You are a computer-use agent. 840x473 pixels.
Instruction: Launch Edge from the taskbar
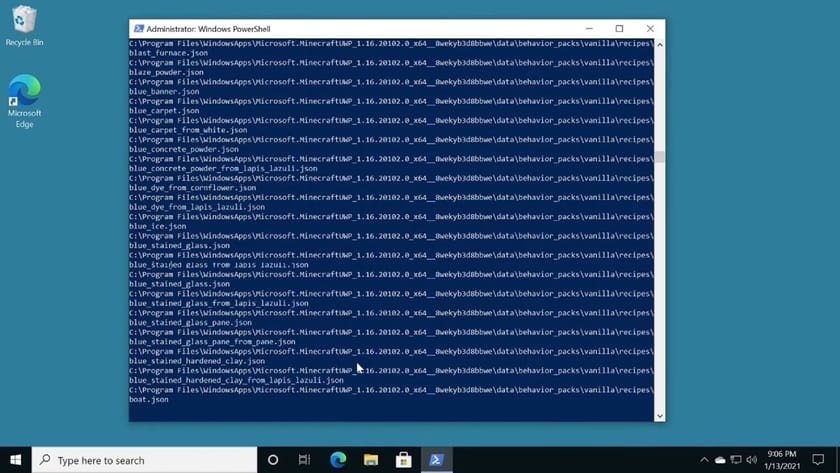point(338,460)
